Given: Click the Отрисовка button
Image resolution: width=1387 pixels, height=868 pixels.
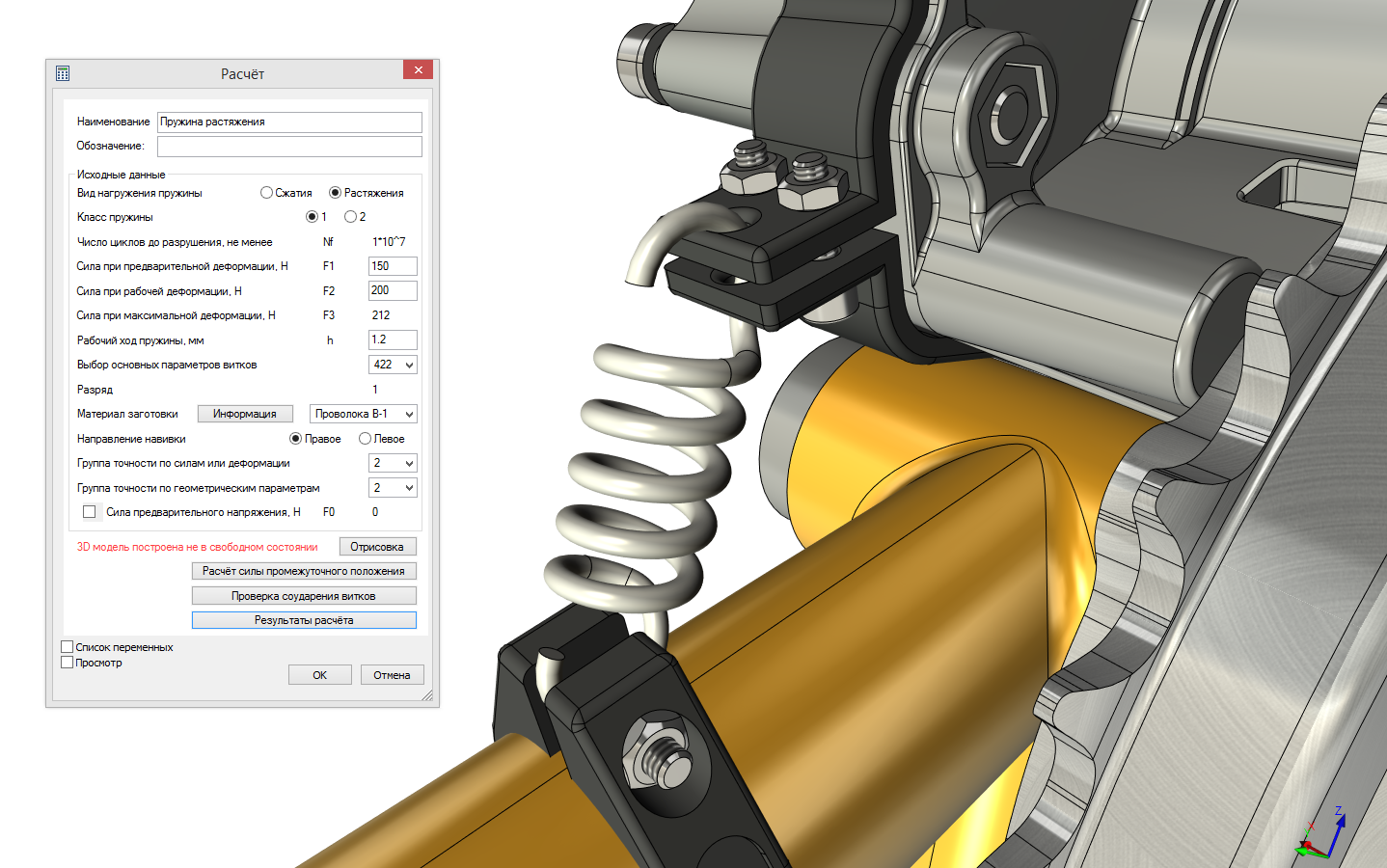Looking at the screenshot, I should (x=377, y=547).
